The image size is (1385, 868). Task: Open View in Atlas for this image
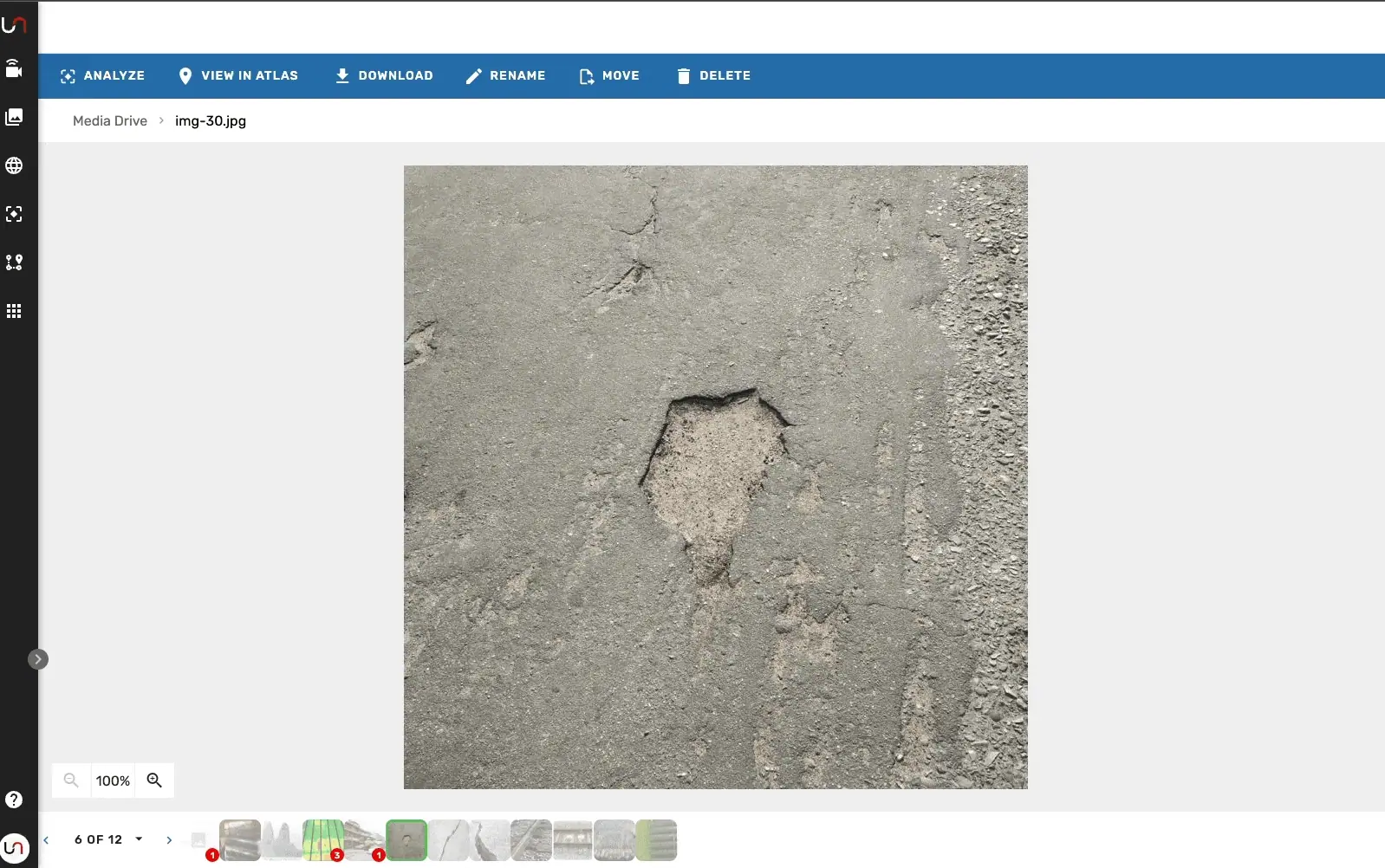(x=237, y=76)
